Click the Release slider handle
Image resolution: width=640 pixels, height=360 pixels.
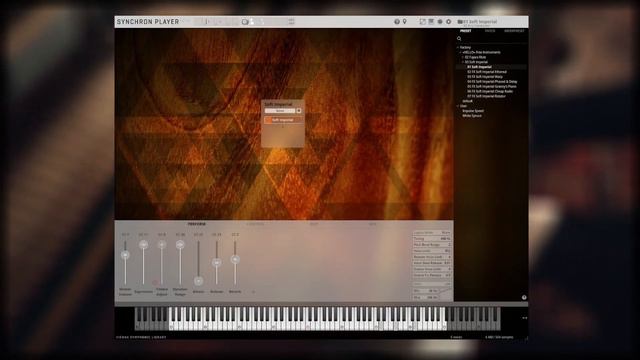217,262
